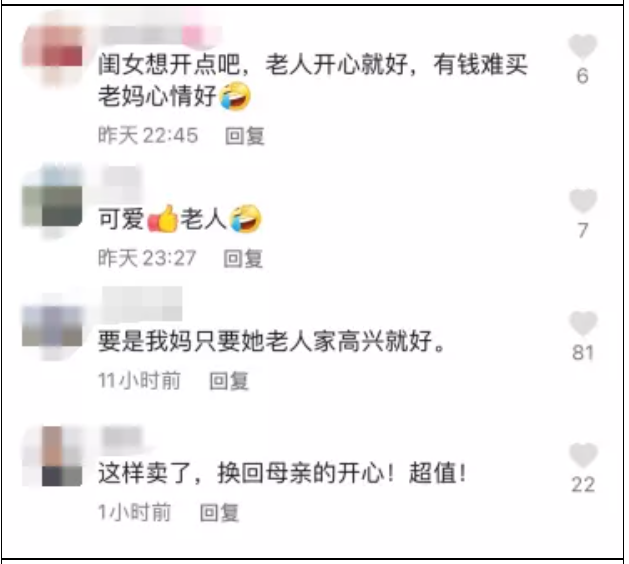The height and width of the screenshot is (564, 629).
Task: Click the timestamp 11小时前
Action: coord(139,381)
